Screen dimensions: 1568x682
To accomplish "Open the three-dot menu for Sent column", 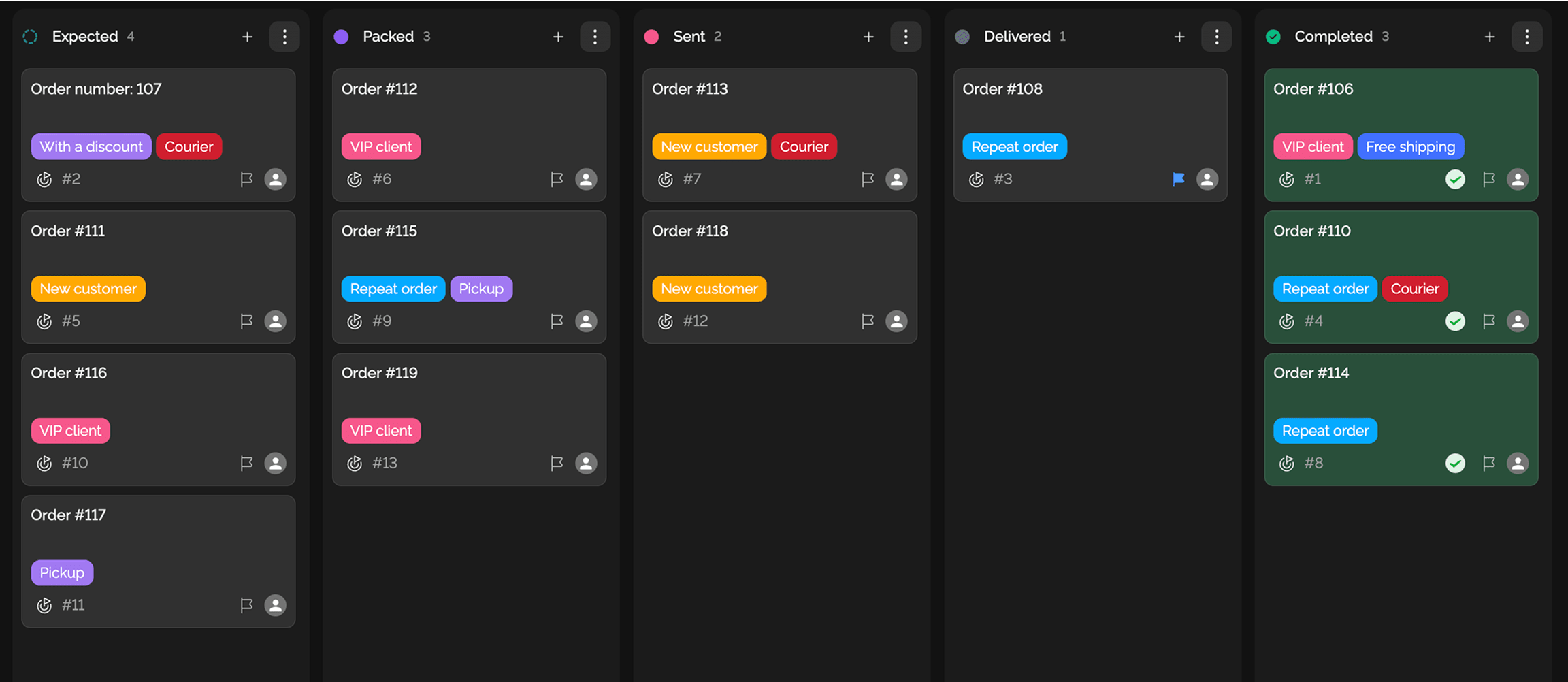I will (x=906, y=37).
